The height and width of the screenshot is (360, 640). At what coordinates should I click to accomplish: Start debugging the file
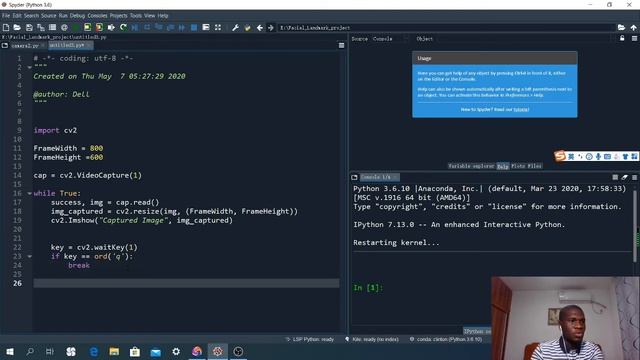pyautogui.click(x=135, y=27)
